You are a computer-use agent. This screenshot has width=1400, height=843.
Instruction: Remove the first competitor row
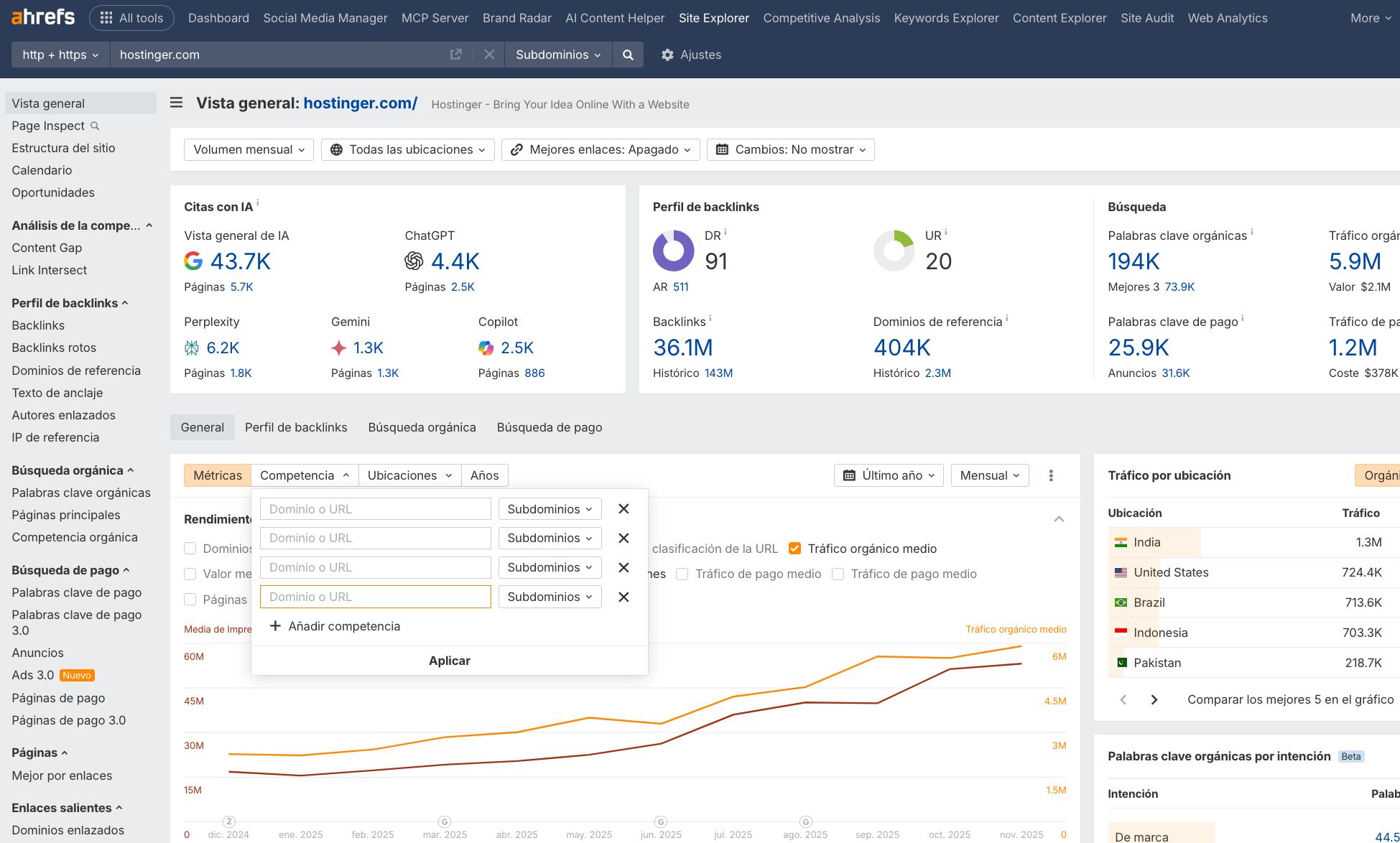[623, 509]
